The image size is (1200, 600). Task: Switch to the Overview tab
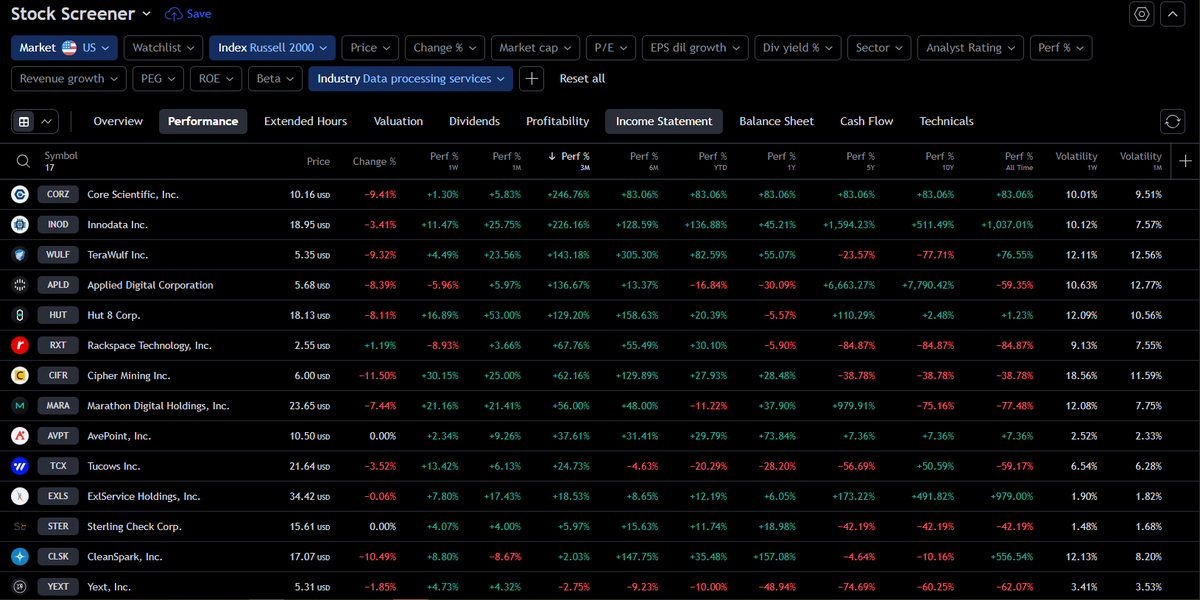[x=118, y=121]
